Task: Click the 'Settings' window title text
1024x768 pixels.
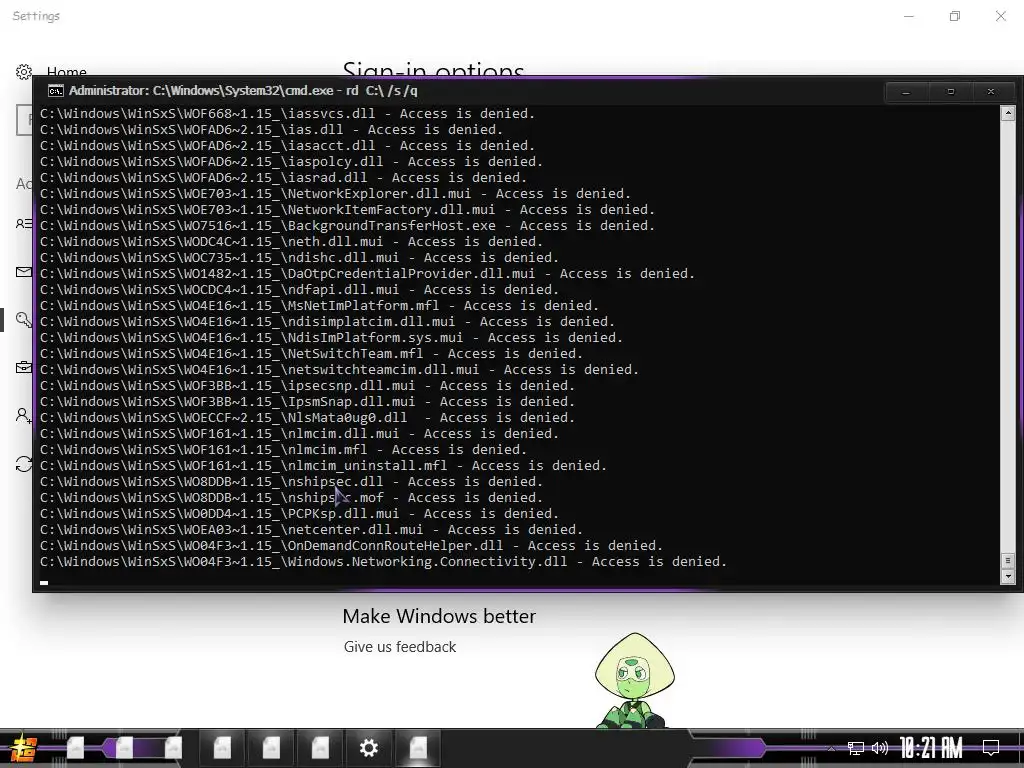Action: pyautogui.click(x=36, y=16)
